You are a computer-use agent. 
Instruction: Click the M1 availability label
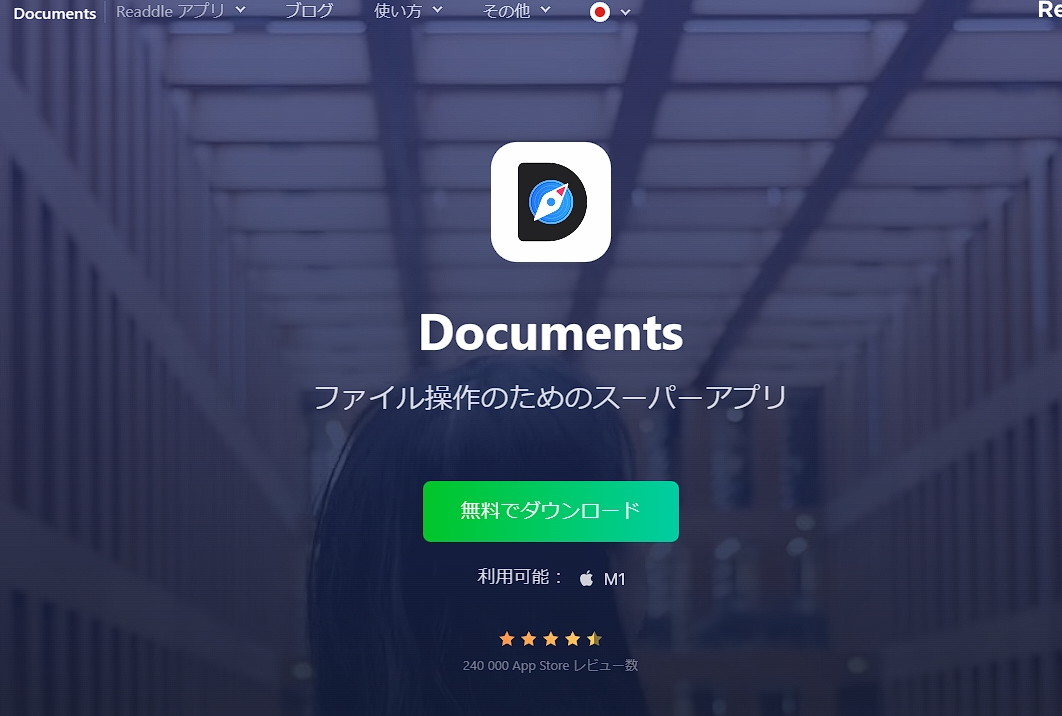tap(614, 579)
